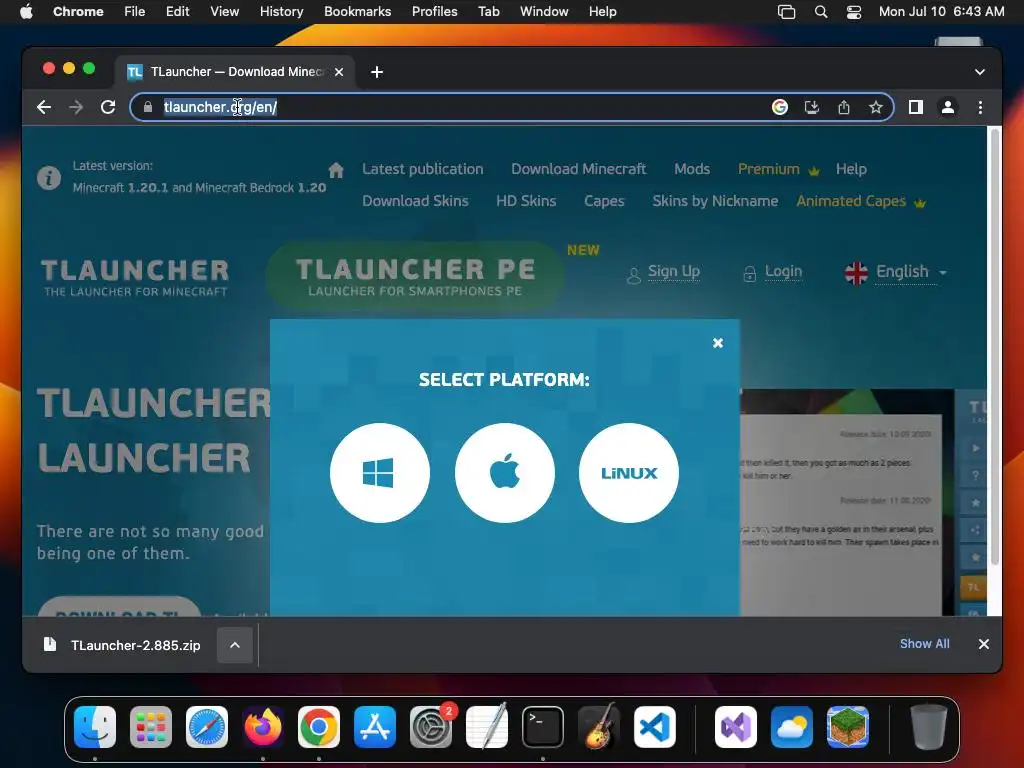Click the latest version info icon
The image size is (1024, 768).
click(x=49, y=177)
